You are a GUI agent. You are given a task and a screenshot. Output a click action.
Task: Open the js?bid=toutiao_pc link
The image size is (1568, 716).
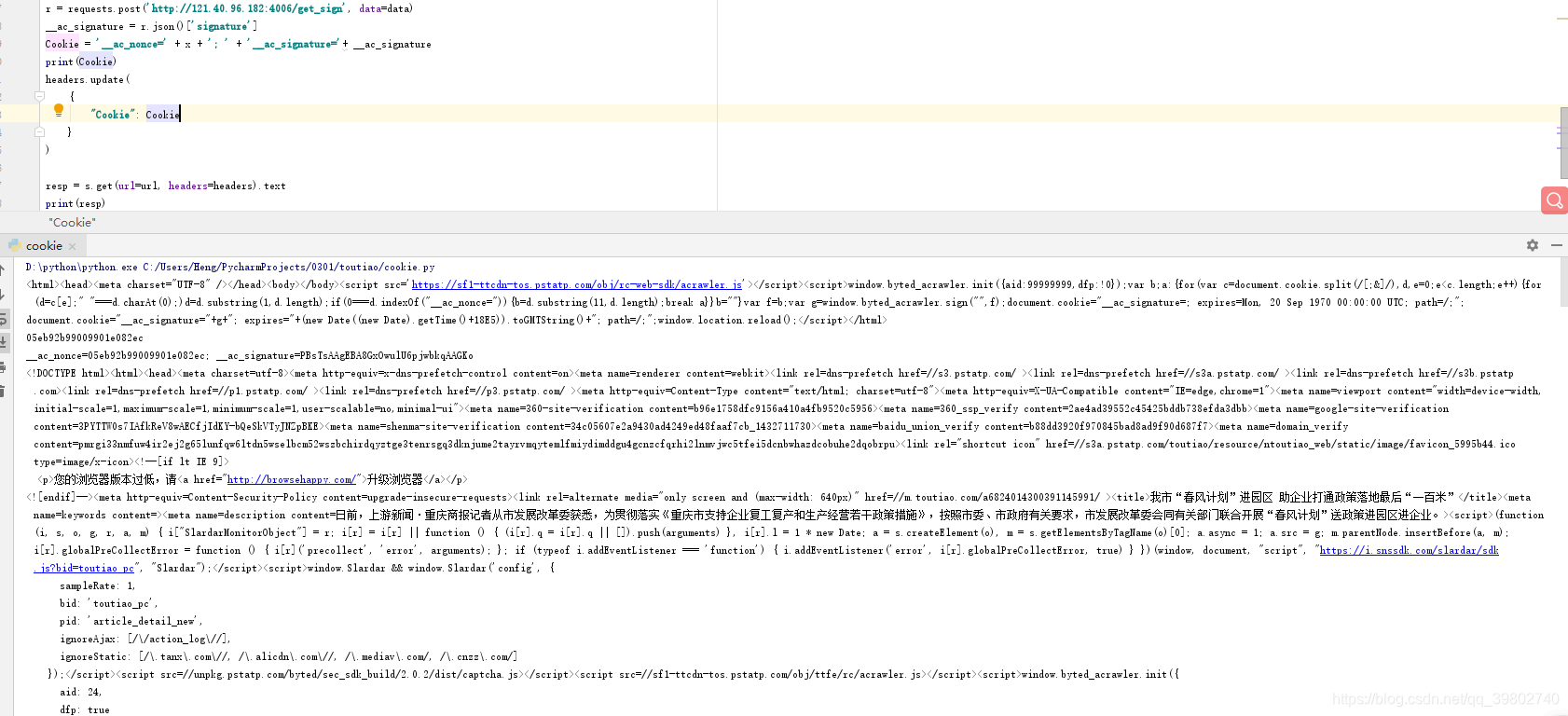84,568
